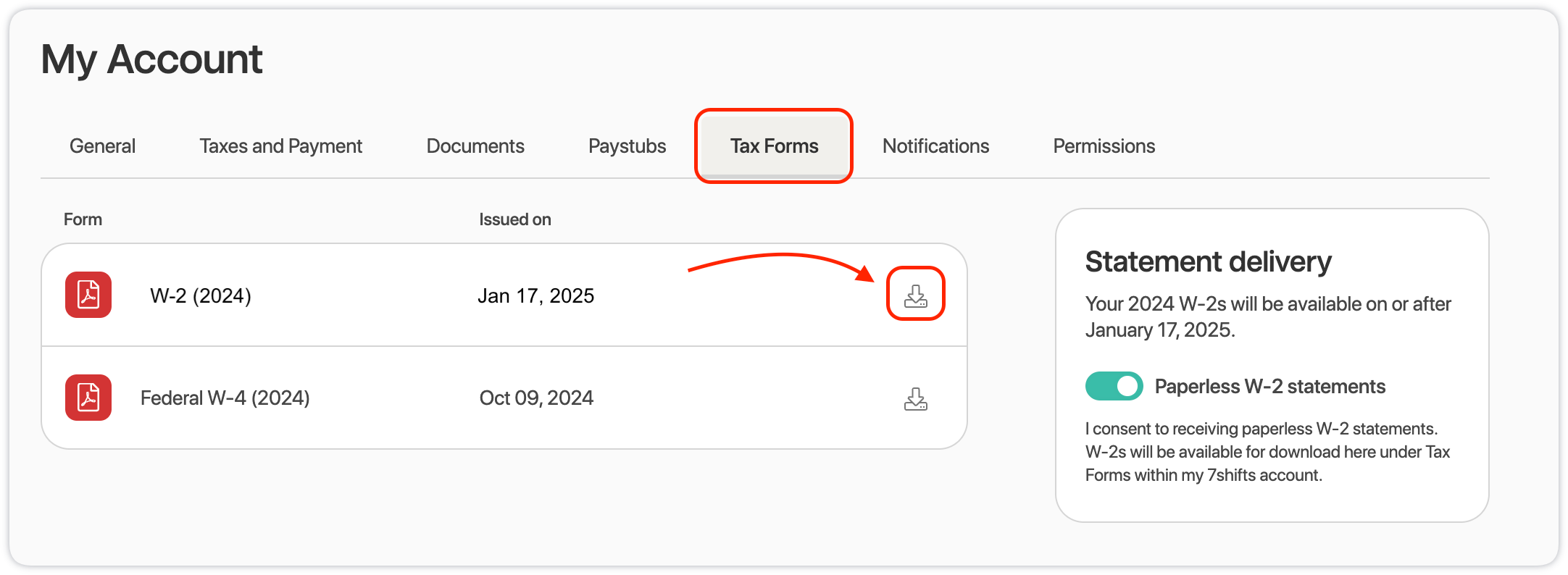Open the Documents tab
The image size is (1568, 575).
(475, 146)
